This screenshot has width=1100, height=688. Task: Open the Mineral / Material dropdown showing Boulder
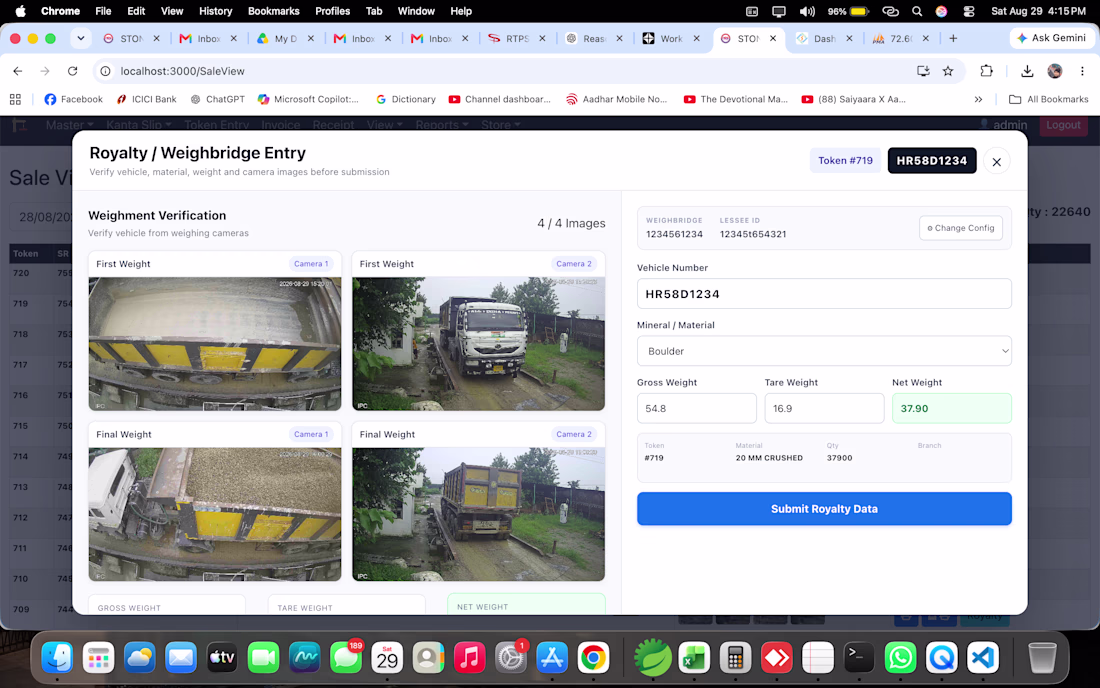click(824, 351)
